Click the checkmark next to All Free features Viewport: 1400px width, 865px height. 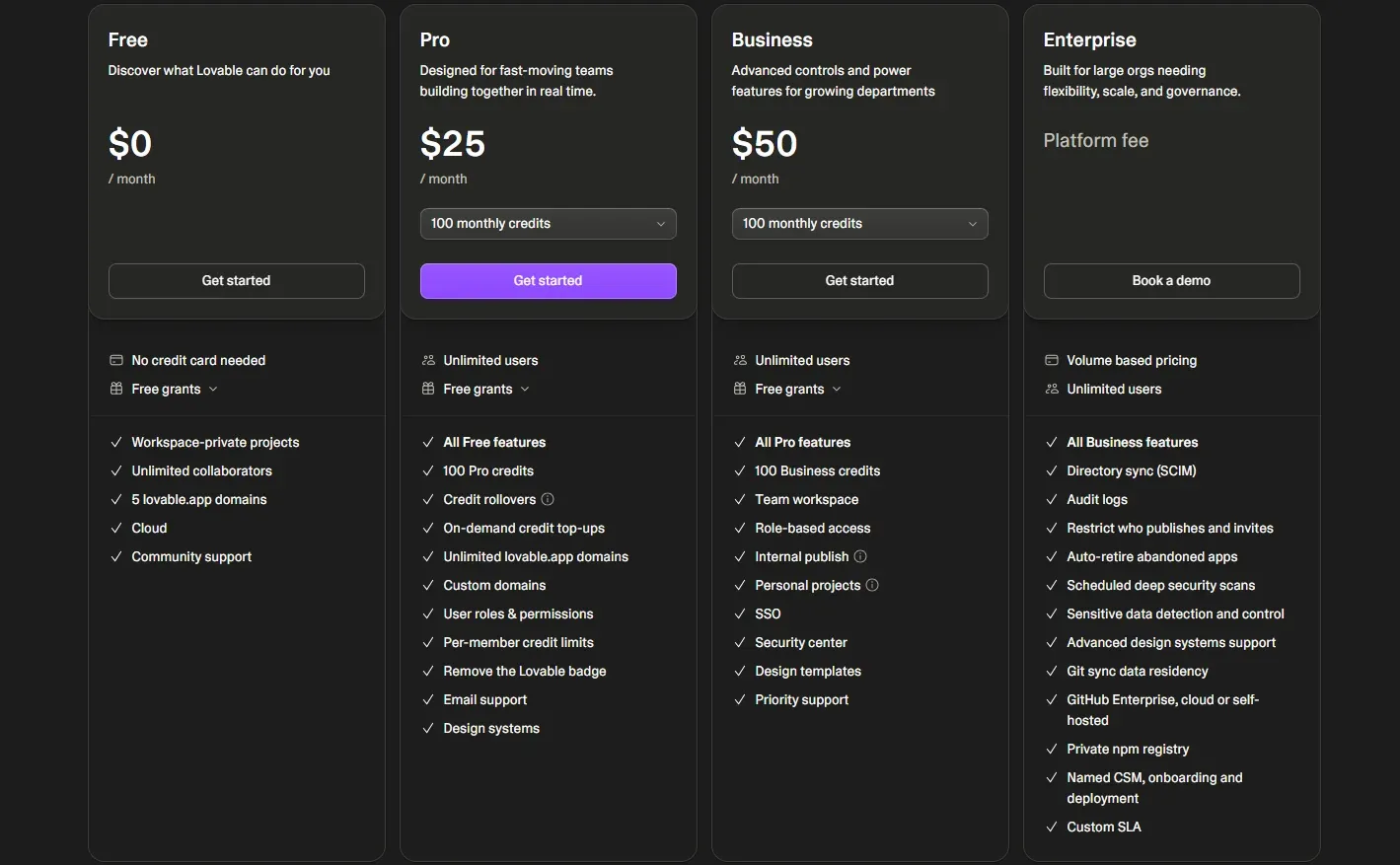click(x=428, y=442)
